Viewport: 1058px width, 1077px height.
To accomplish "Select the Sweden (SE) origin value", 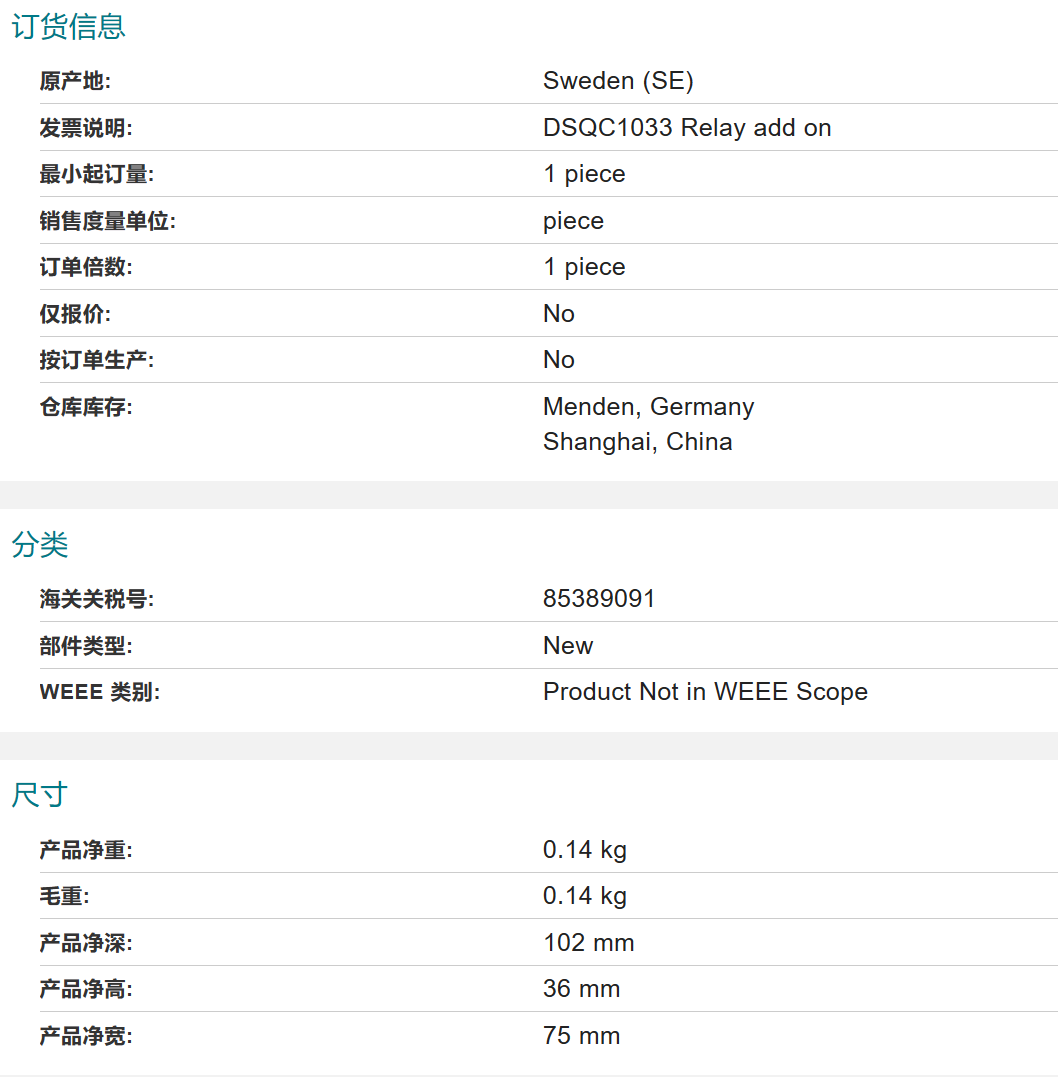I will coord(618,81).
